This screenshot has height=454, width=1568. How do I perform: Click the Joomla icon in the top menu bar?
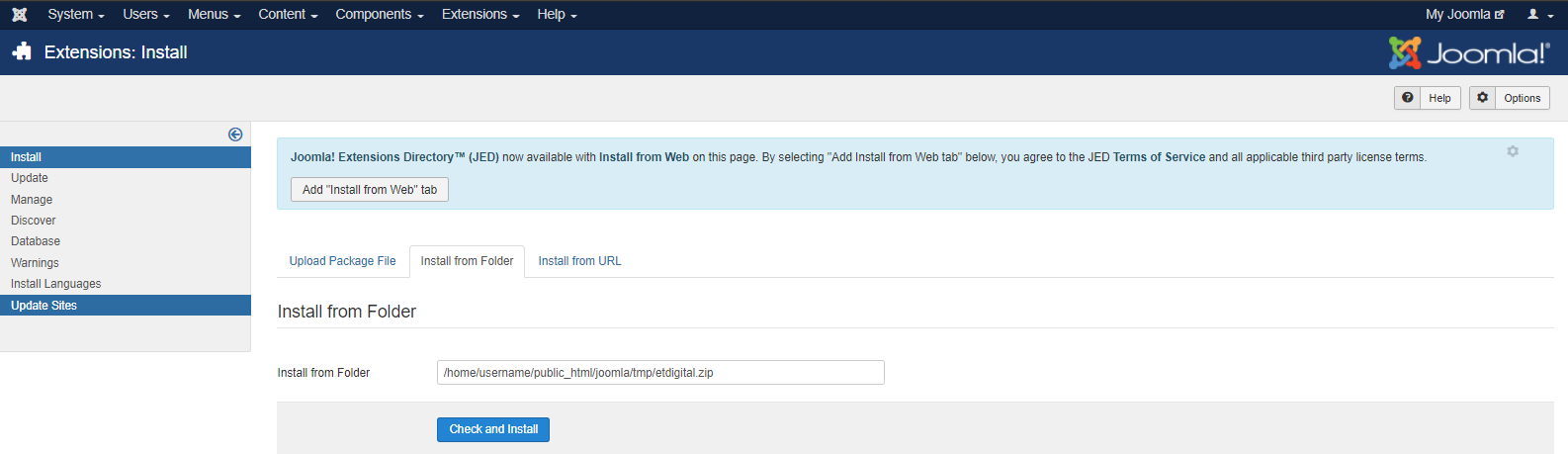[19, 14]
